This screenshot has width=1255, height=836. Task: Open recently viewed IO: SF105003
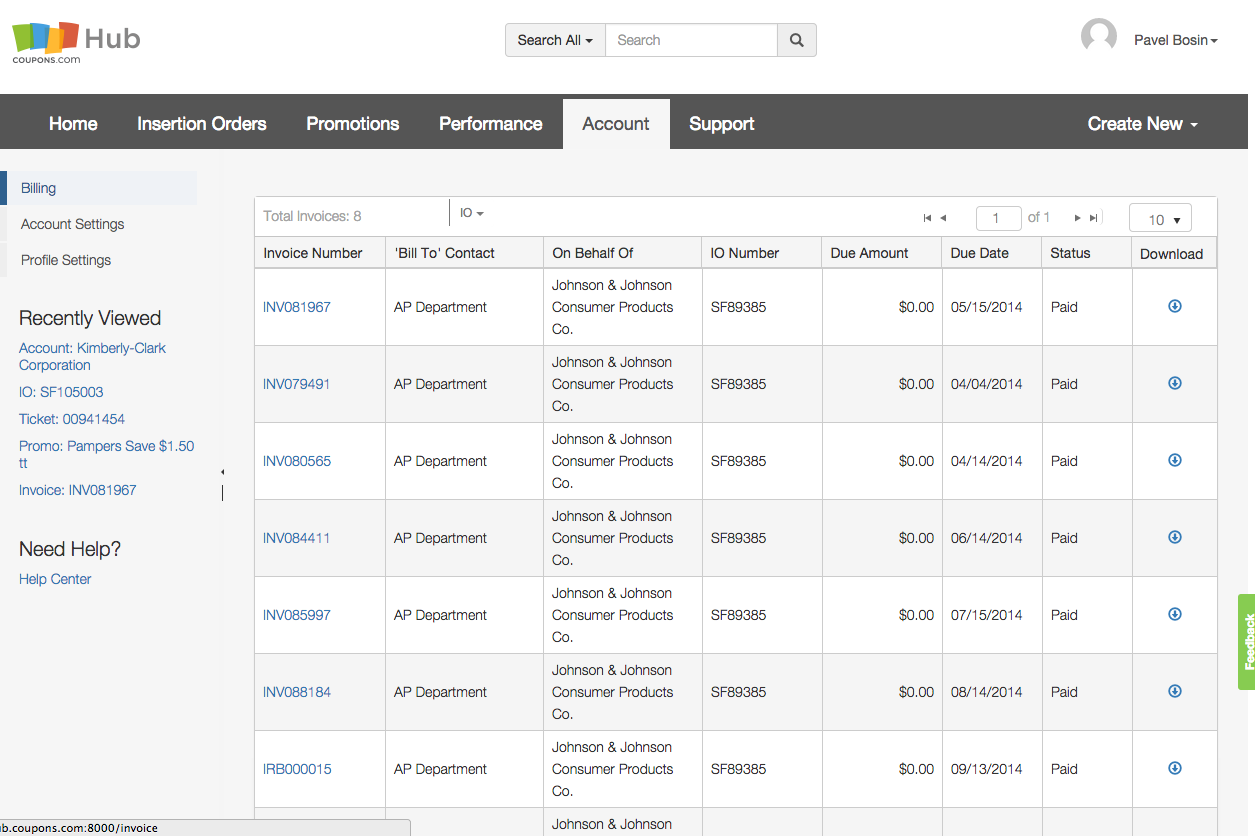click(x=61, y=392)
